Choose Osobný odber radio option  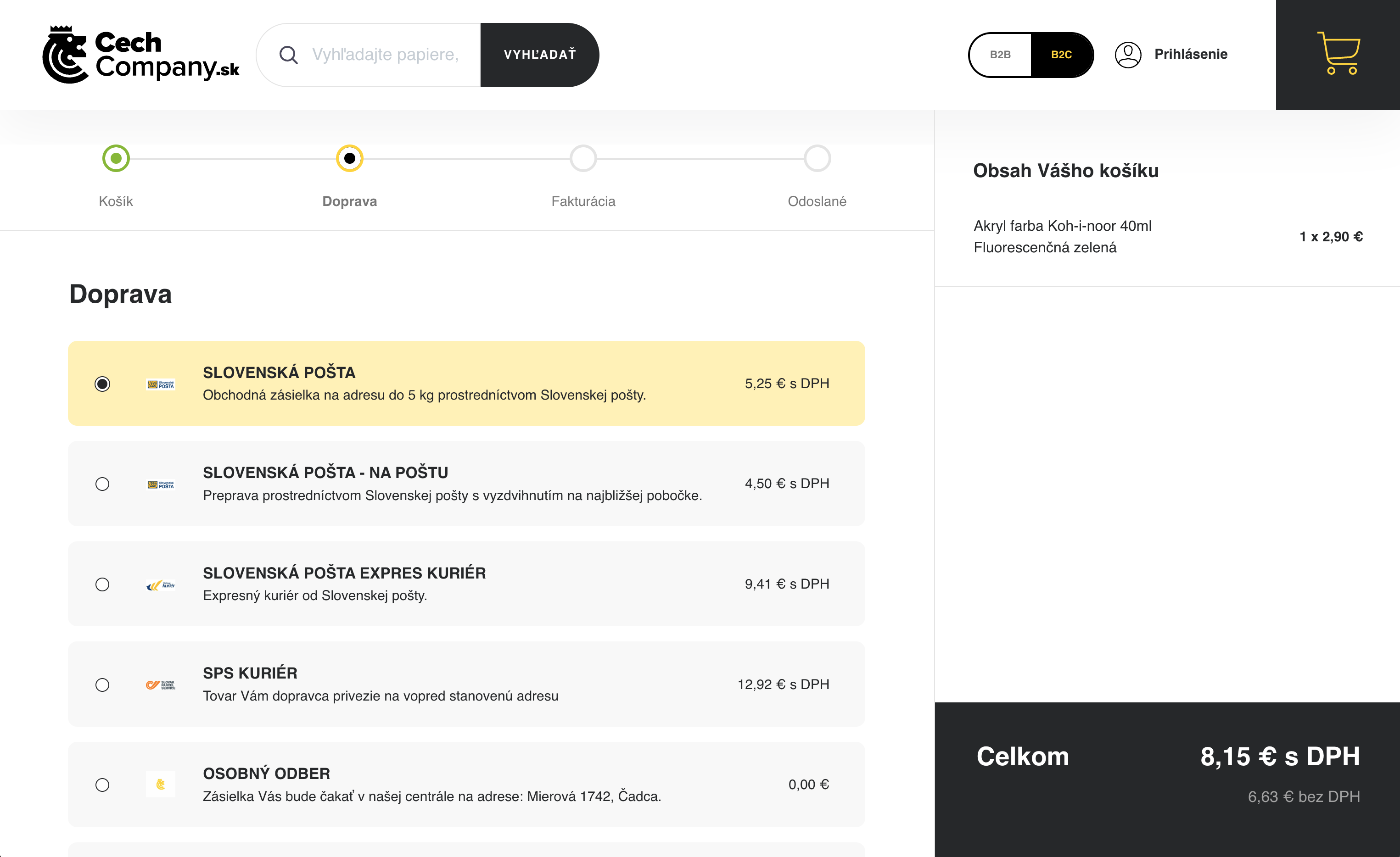click(102, 785)
